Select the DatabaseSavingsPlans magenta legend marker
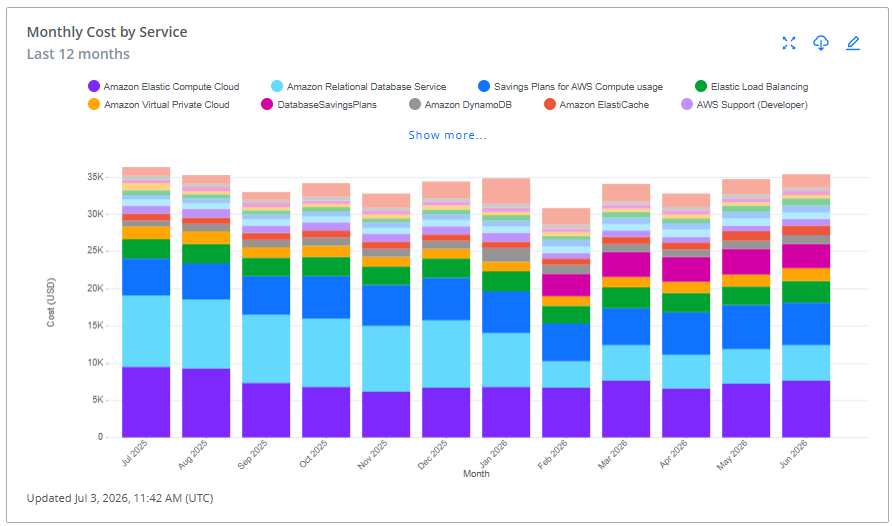Image resolution: width=892 pixels, height=526 pixels. [267, 105]
